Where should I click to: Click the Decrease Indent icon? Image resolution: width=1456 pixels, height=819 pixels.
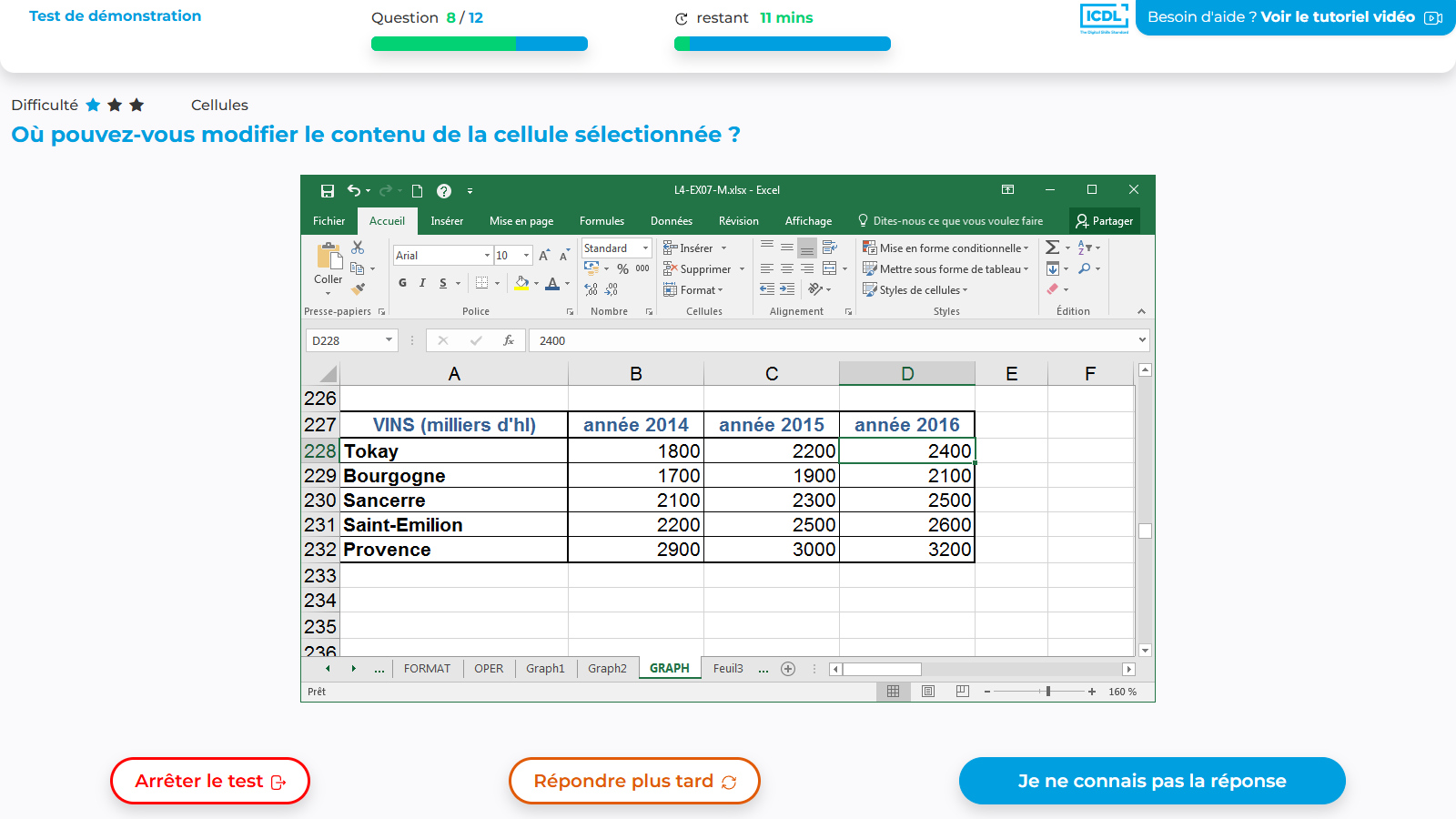pyautogui.click(x=767, y=289)
